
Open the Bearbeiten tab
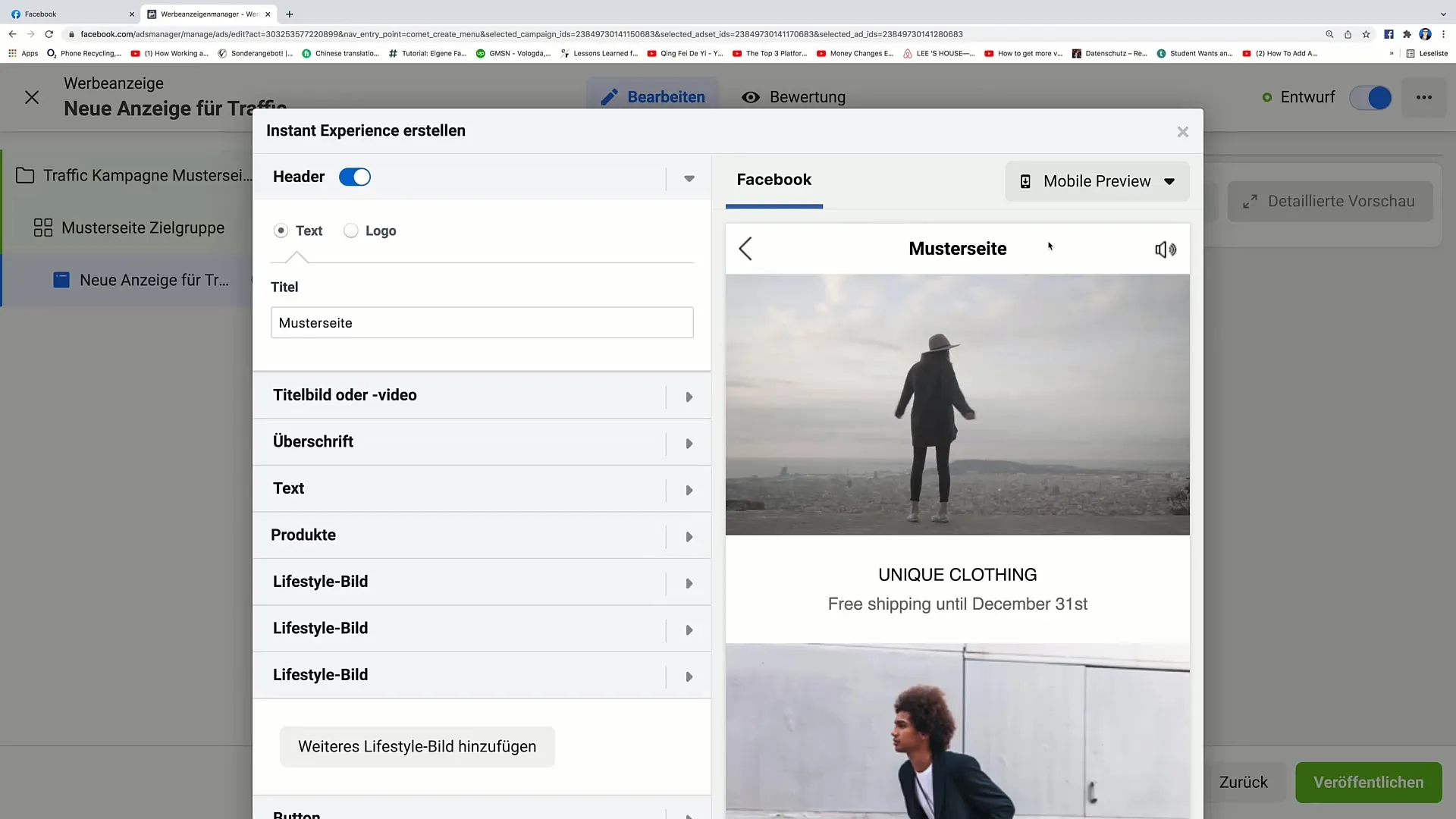tap(652, 97)
